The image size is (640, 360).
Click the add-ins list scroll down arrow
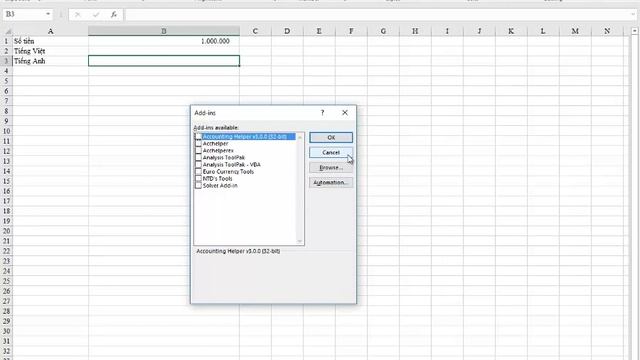click(x=300, y=241)
